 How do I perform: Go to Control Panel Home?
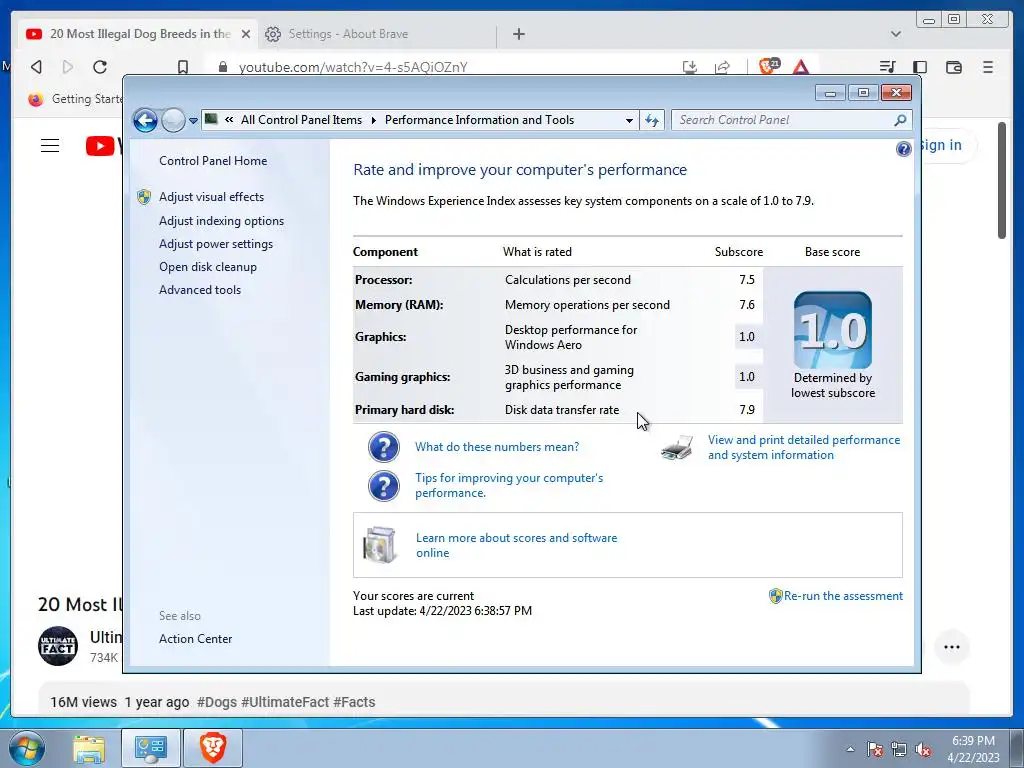point(213,161)
